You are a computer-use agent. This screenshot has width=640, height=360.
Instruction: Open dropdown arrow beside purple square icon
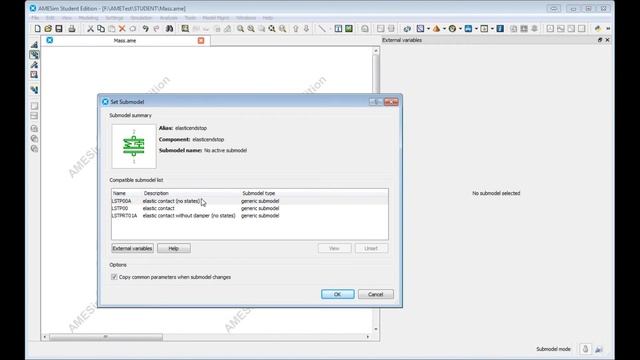click(428, 29)
